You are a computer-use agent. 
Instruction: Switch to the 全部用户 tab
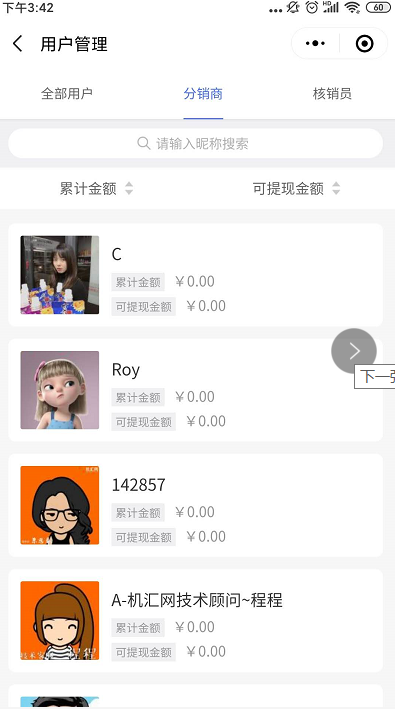(x=67, y=94)
